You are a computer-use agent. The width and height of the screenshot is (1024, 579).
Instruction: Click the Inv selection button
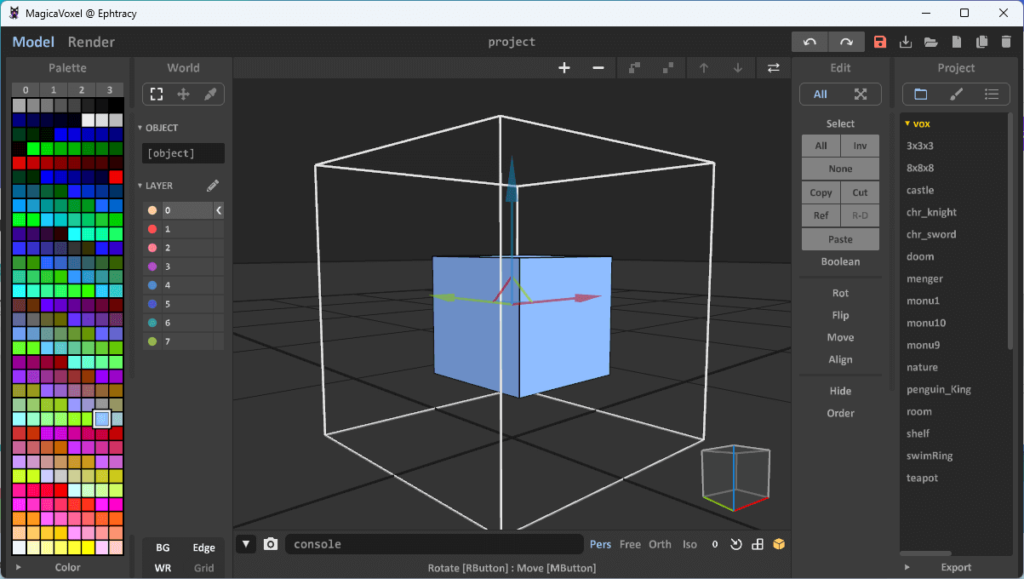tap(860, 146)
